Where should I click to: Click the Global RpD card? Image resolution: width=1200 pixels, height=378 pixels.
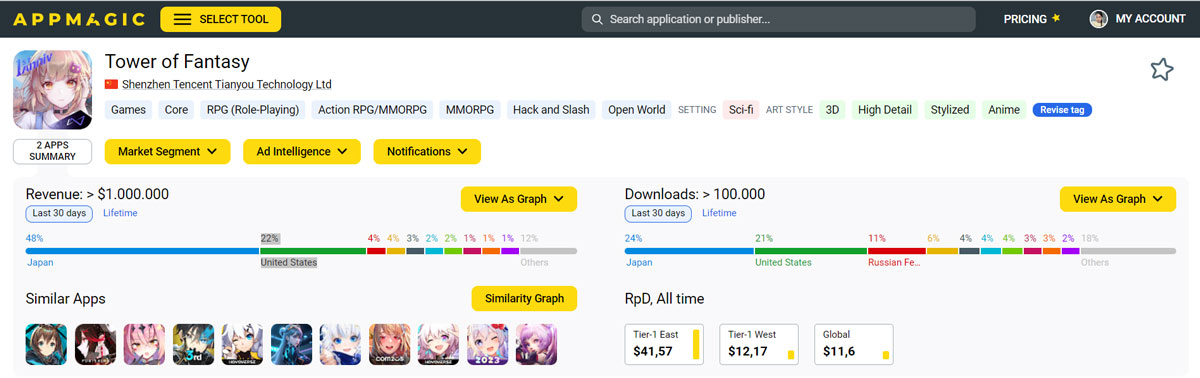pyautogui.click(x=854, y=344)
